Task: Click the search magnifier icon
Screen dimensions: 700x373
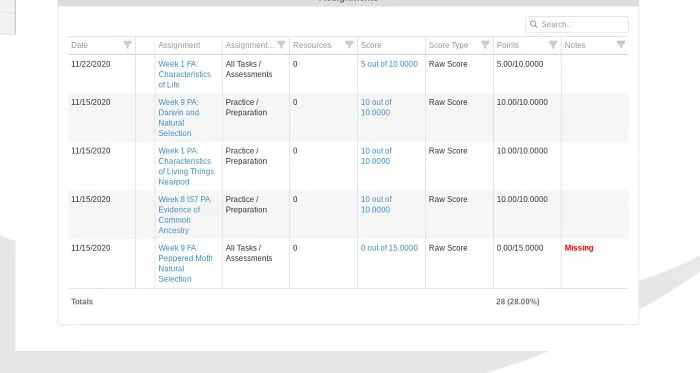Action: [533, 24]
